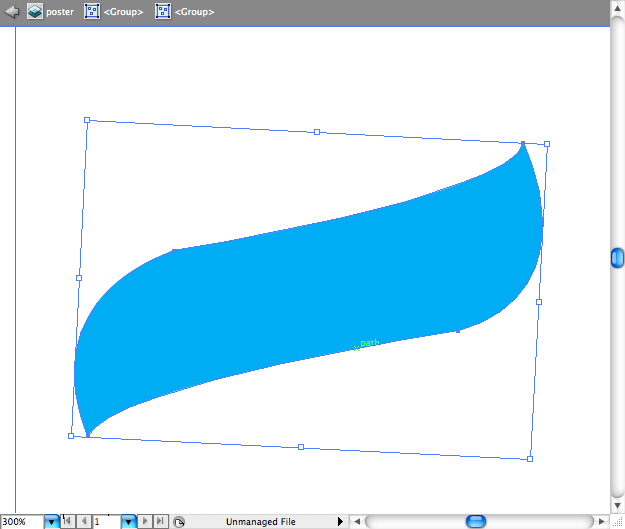The image size is (625, 529).
Task: Click the vertical scrollbar thumb
Action: 617,258
